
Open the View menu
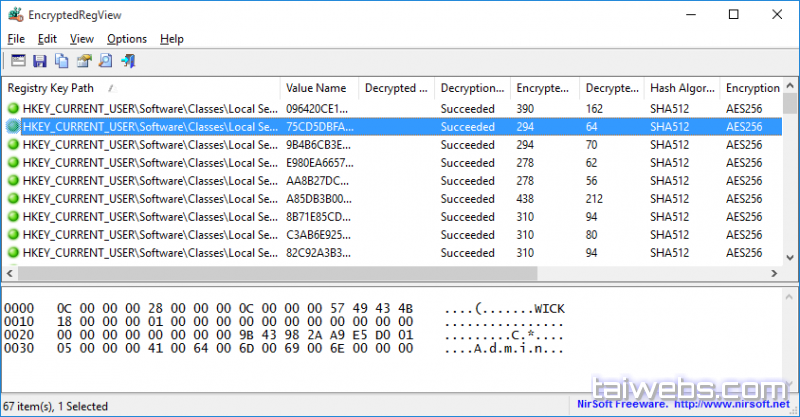click(x=82, y=39)
